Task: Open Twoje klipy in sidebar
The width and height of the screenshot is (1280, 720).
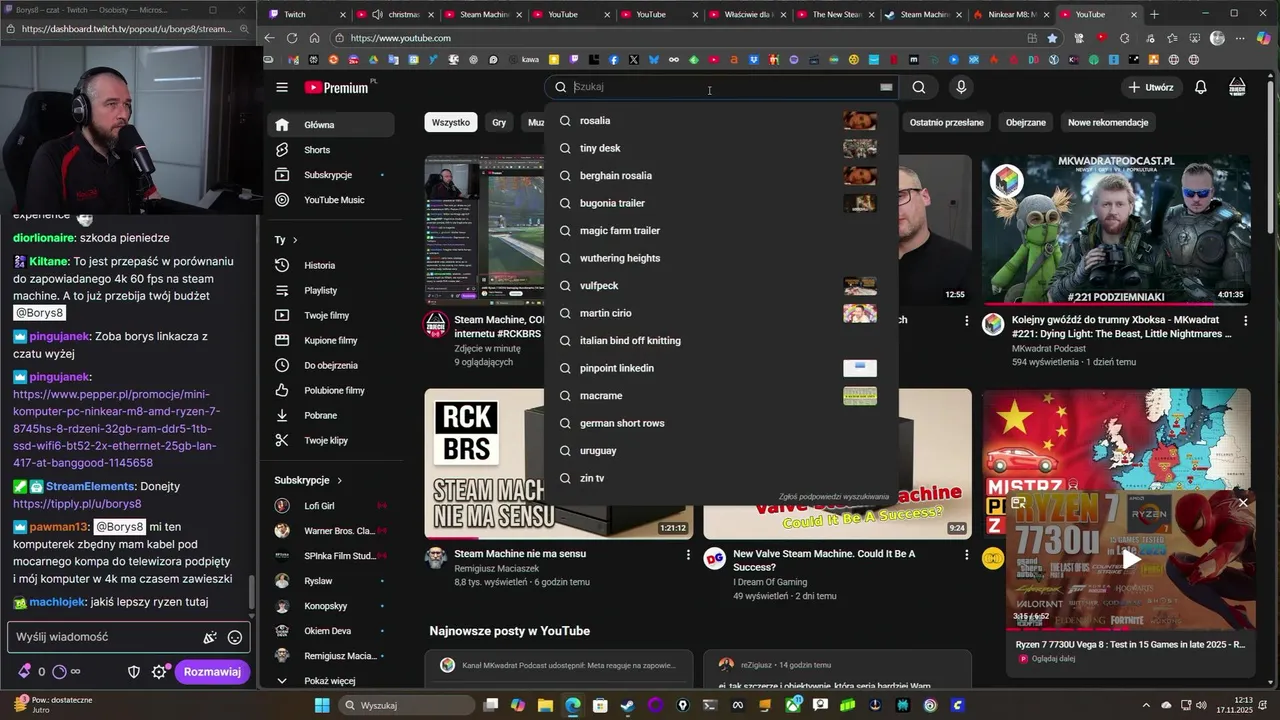Action: tap(330, 440)
